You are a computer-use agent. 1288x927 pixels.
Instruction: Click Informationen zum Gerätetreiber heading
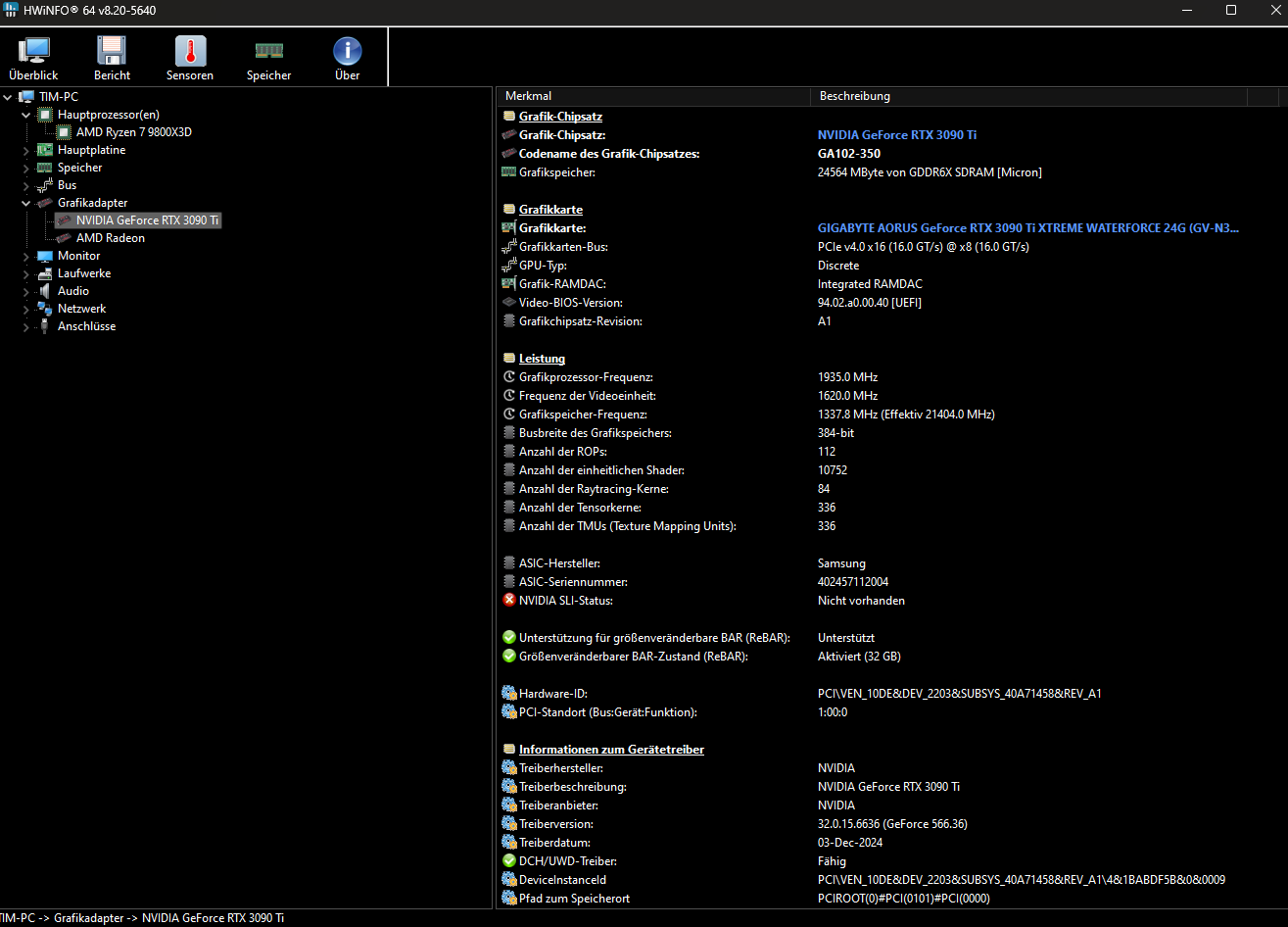611,750
